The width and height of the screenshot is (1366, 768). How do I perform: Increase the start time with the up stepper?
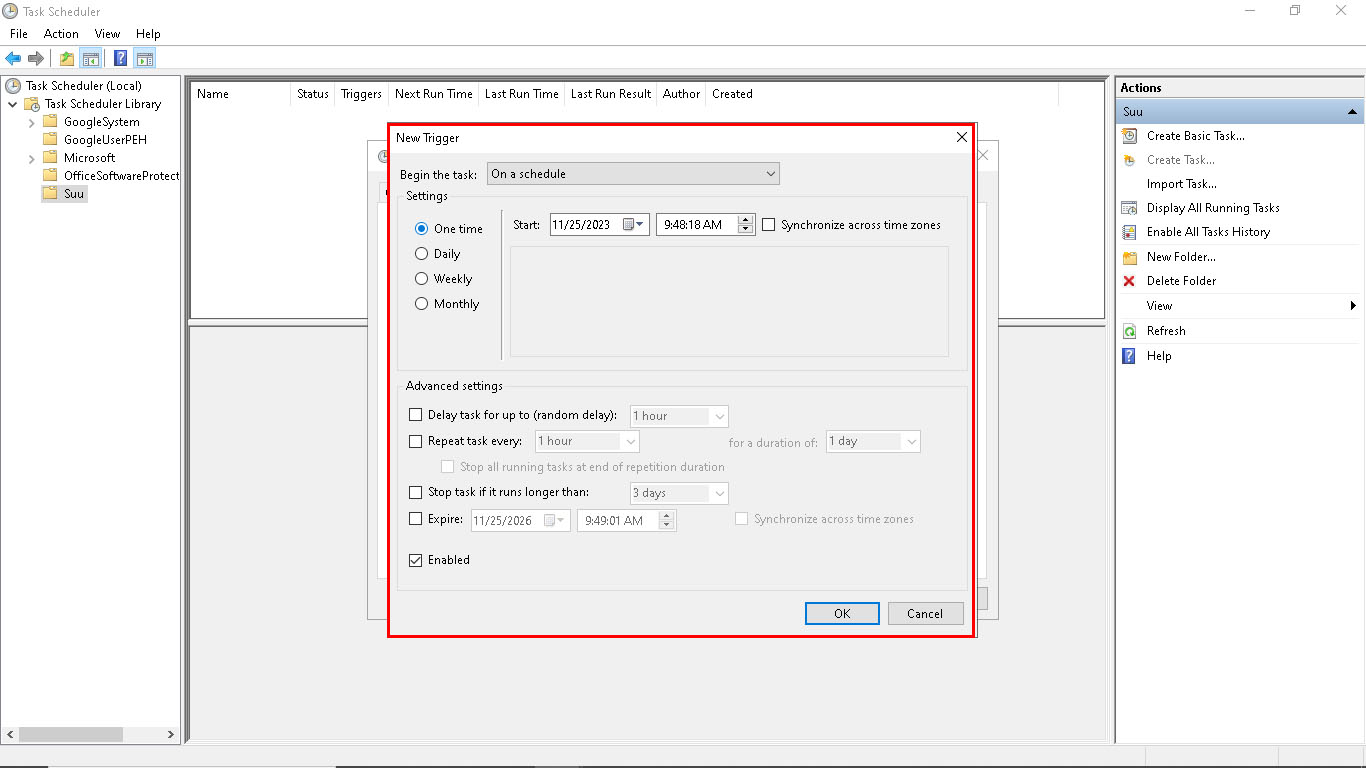point(745,220)
